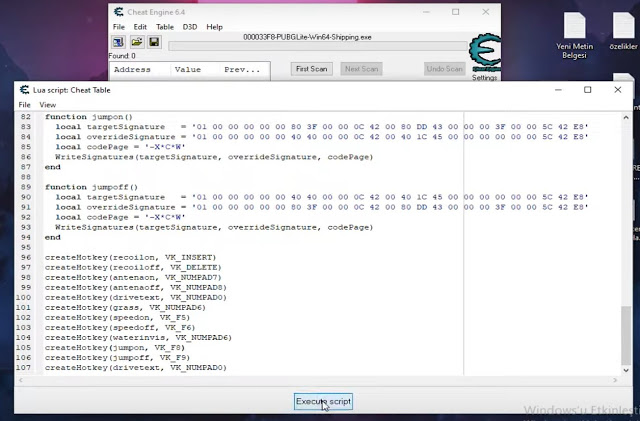640x421 pixels.
Task: Open Cheat Engine Table menu
Action: coord(165,27)
